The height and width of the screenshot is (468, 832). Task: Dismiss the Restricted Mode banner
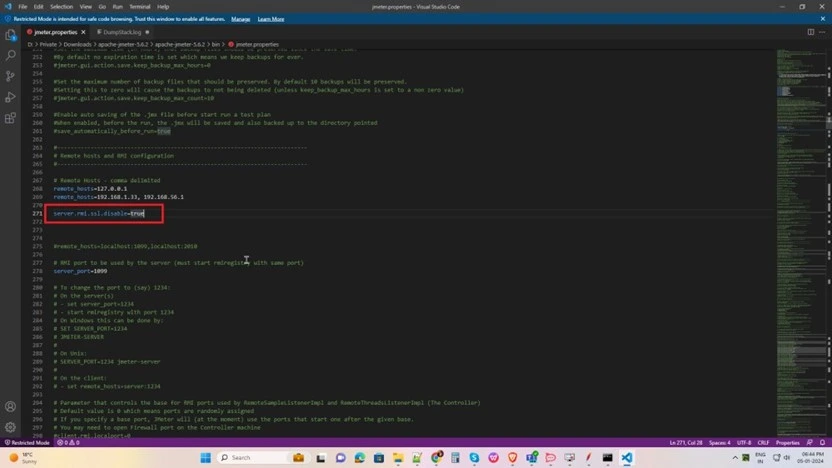coord(823,19)
